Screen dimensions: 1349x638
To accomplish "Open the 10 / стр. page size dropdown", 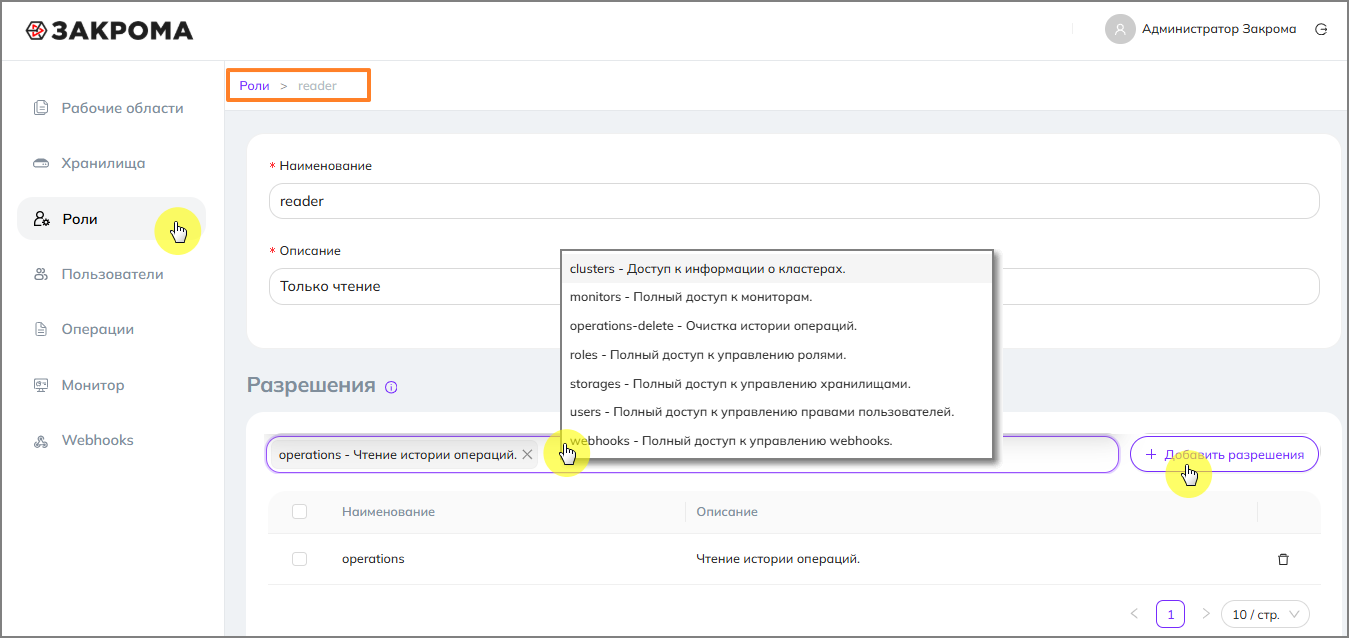I will pos(1265,614).
